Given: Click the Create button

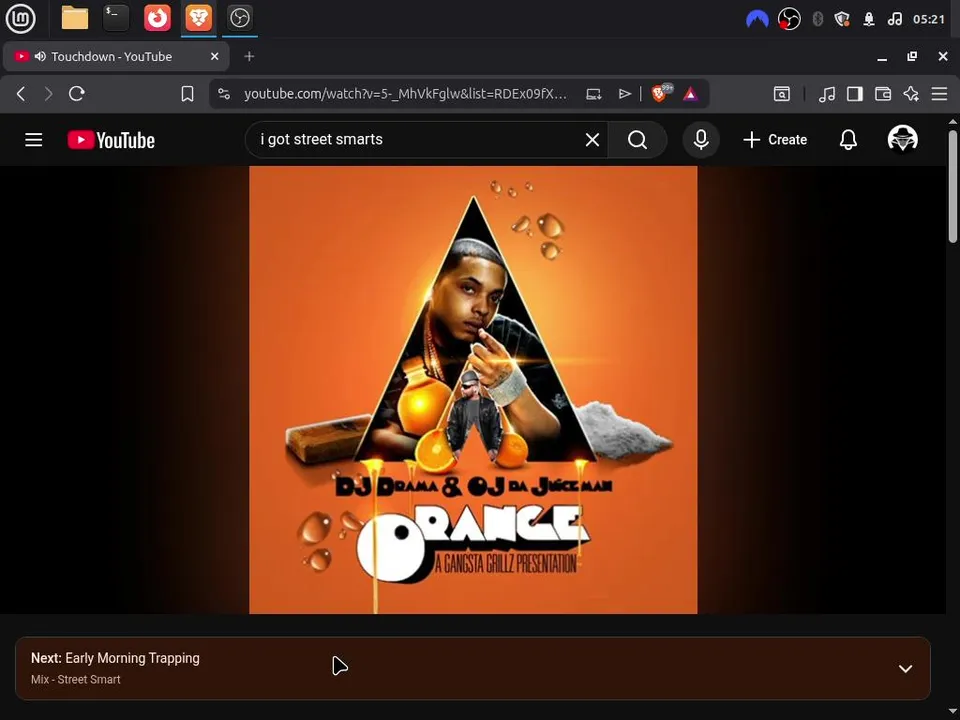Looking at the screenshot, I should (774, 140).
